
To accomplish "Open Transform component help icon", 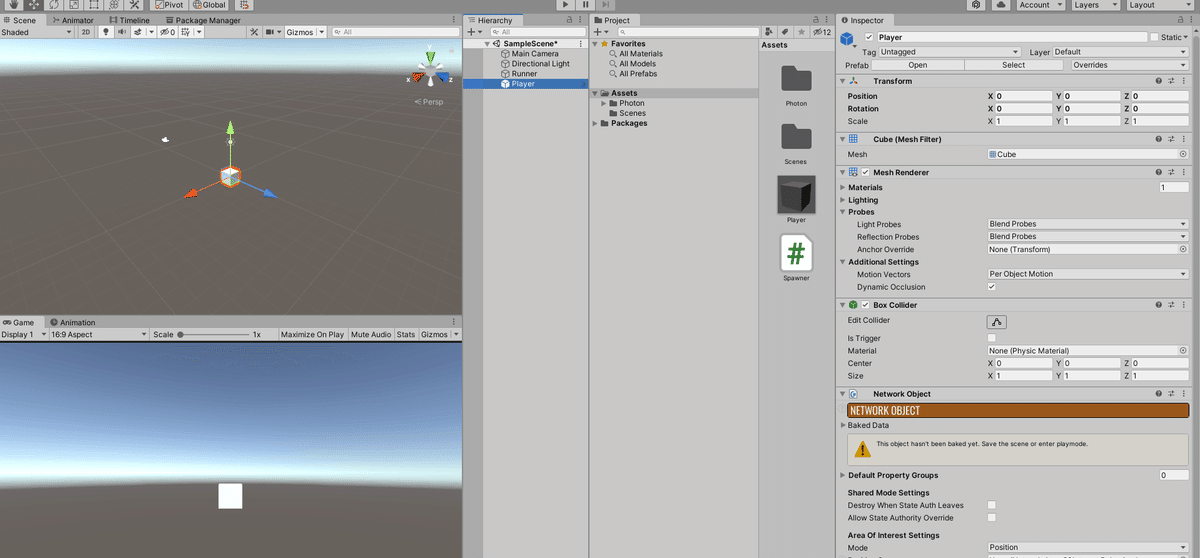I will click(1158, 81).
